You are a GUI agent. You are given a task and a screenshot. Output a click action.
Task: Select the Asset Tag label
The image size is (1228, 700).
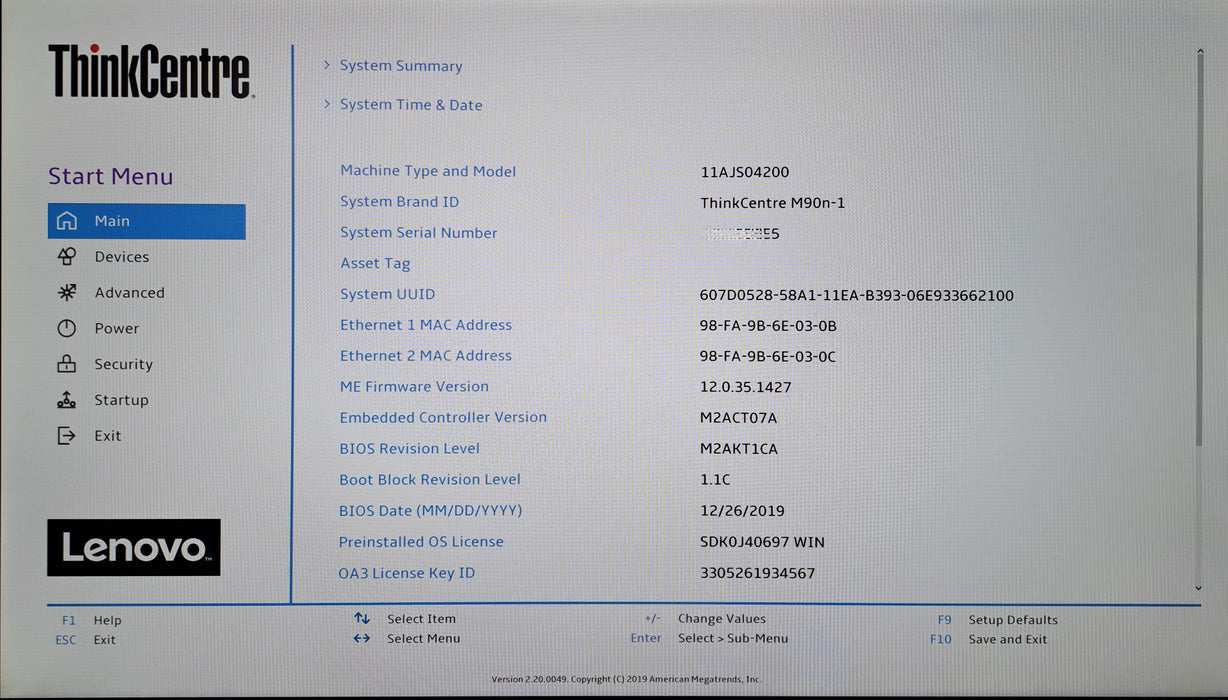click(x=375, y=264)
